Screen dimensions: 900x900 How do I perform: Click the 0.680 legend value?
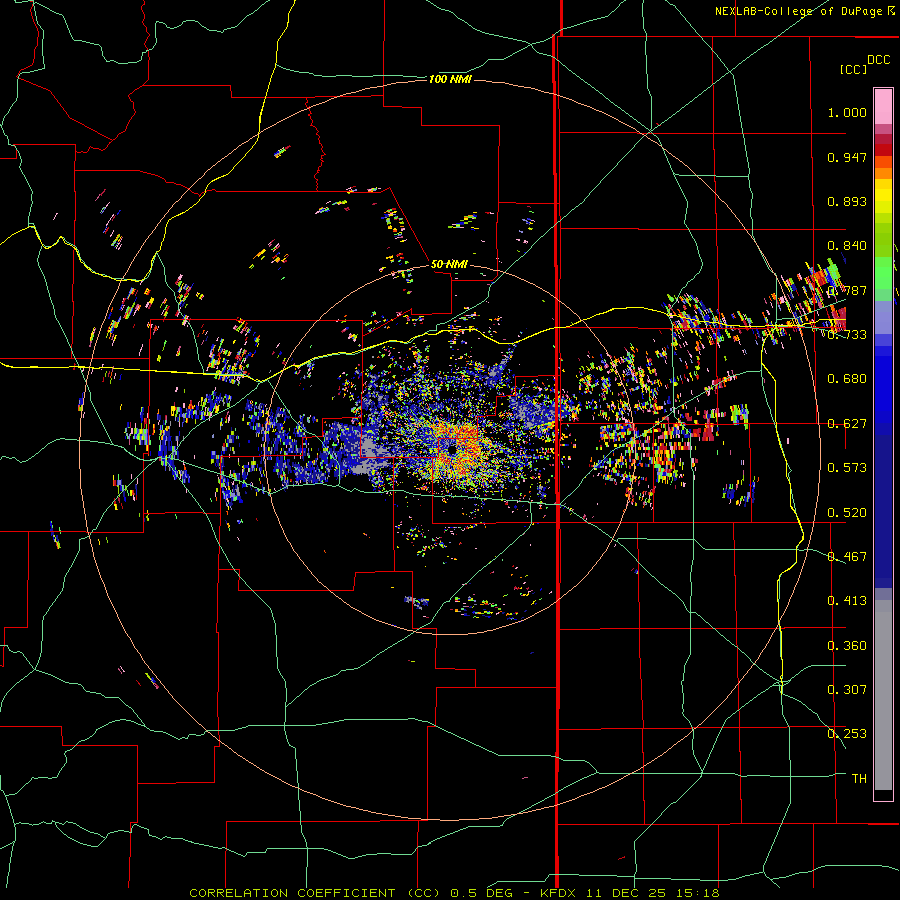847,379
